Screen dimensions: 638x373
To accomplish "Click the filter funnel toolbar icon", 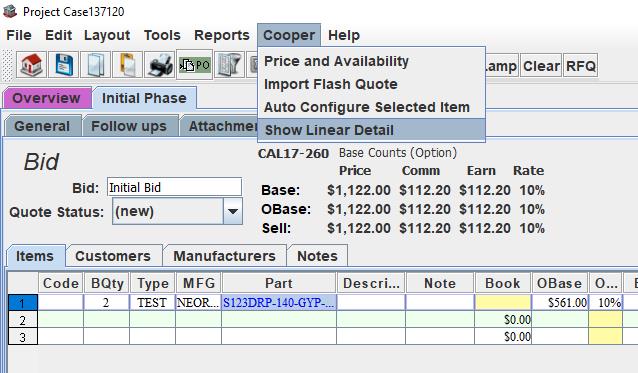I will [x=229, y=65].
